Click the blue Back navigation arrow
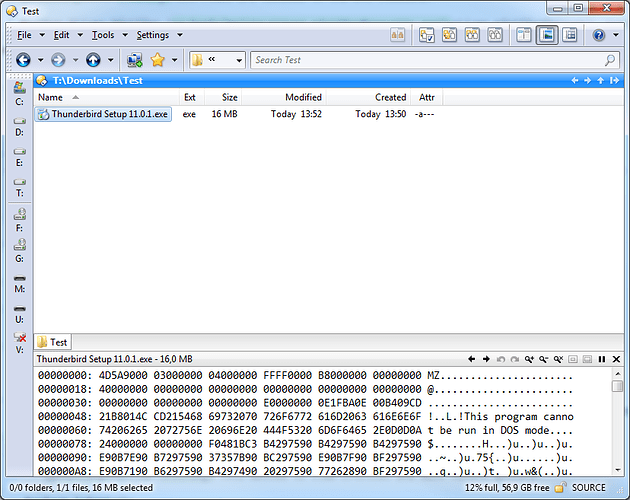The height and width of the screenshot is (500, 630). point(23,60)
